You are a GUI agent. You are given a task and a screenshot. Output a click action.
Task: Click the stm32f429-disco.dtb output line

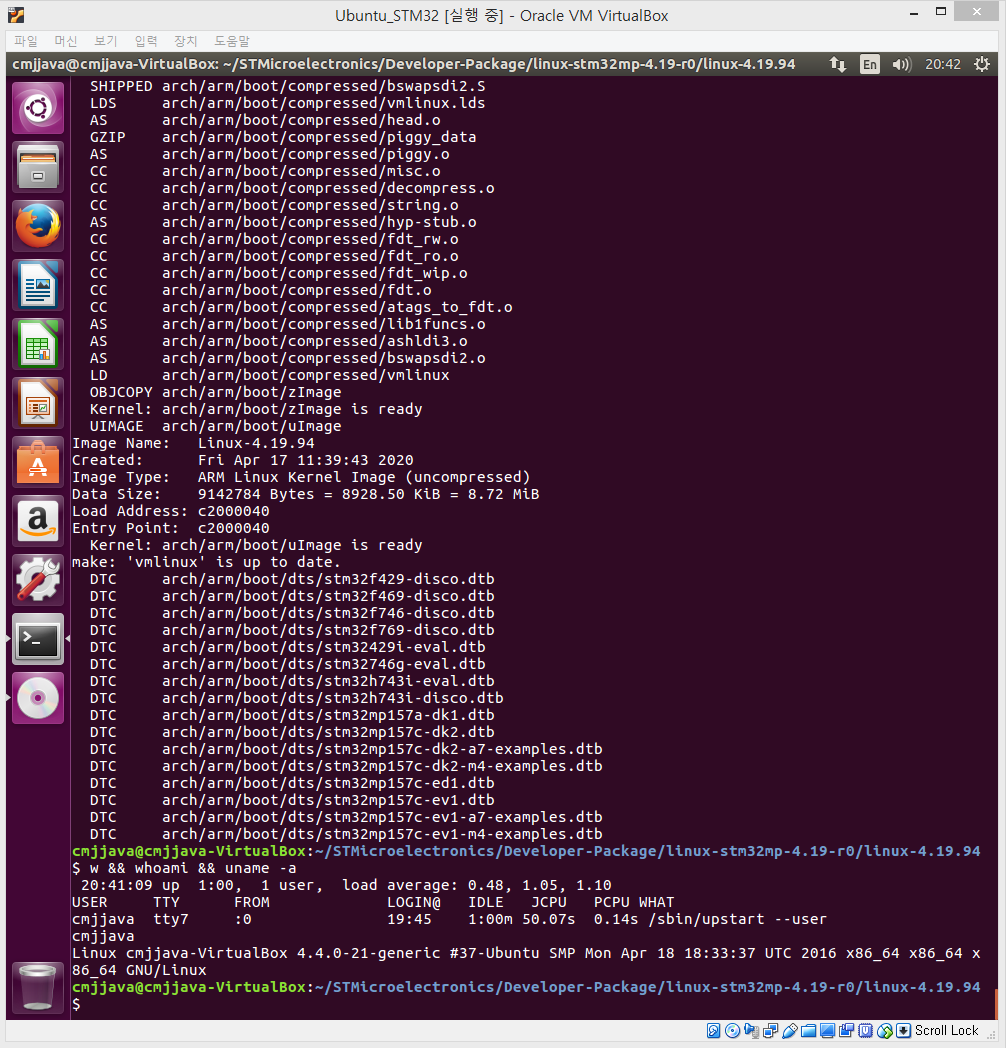(292, 579)
